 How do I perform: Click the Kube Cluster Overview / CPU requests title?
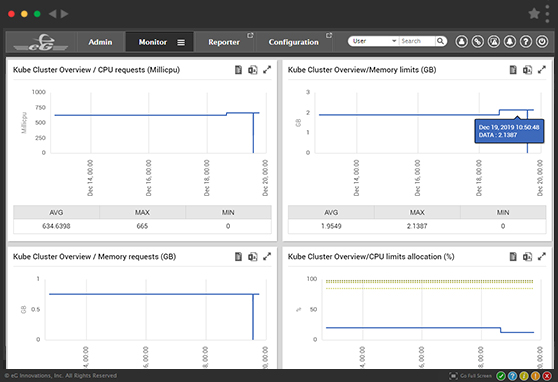[96, 70]
